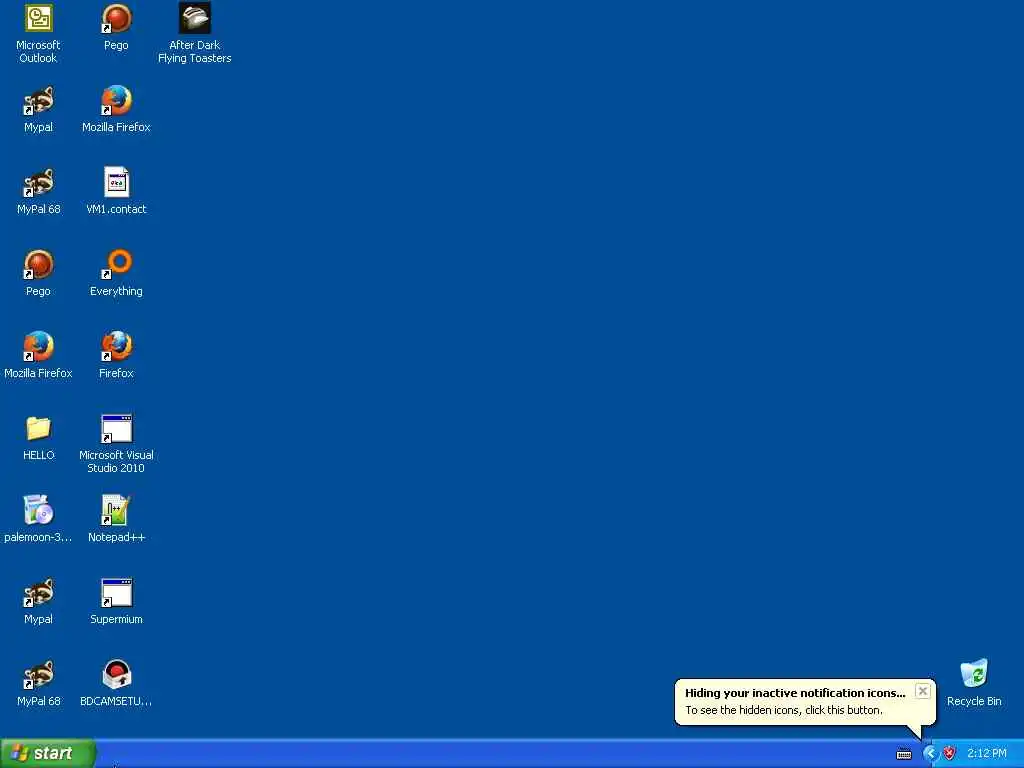This screenshot has height=768, width=1024.
Task: Click the 'Hiding your inactive notification icons...' balloon title
Action: (x=795, y=693)
